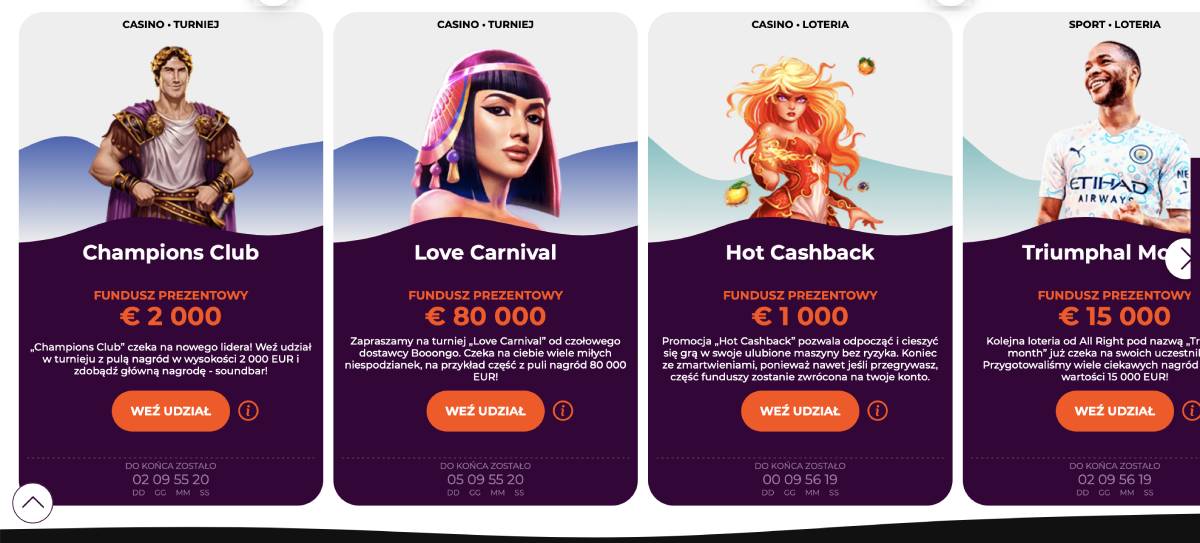Screen dimensions: 1200x543
Task: Take part in Hot Cashback promotion
Action: click(x=800, y=411)
